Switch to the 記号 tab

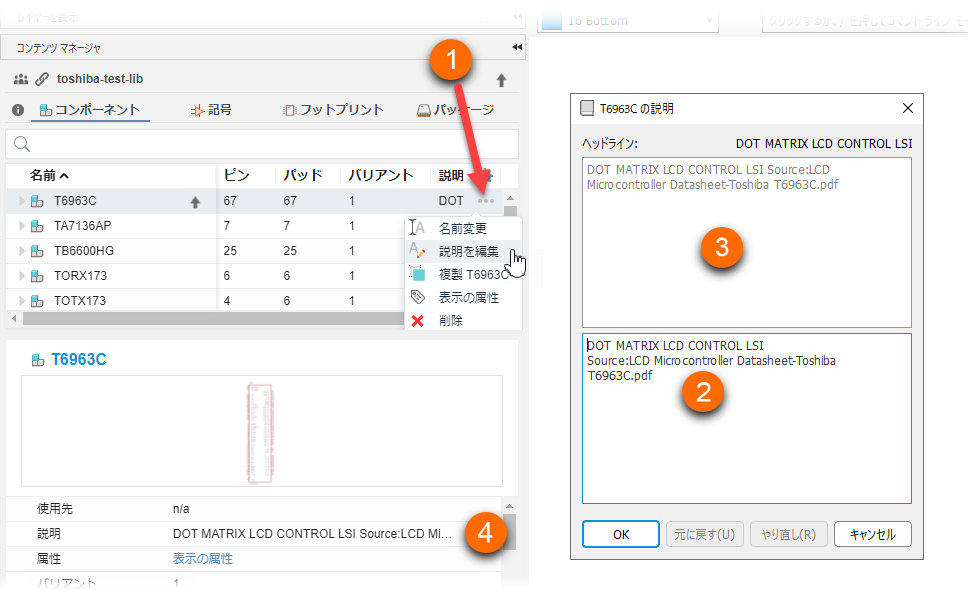pos(212,110)
